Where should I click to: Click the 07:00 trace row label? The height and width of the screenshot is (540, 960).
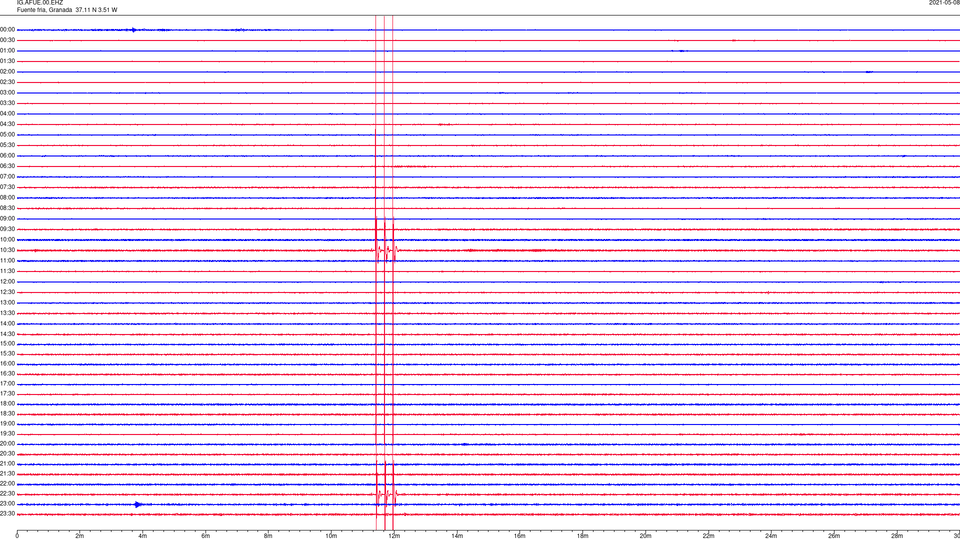pyautogui.click(x=7, y=176)
